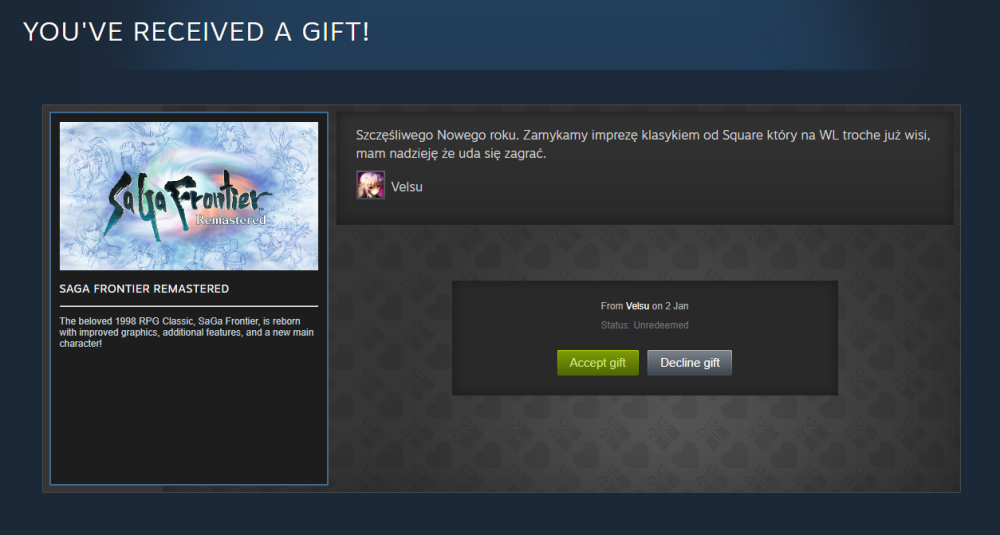The width and height of the screenshot is (1000, 535).
Task: Open Velsu's avatar picture
Action: click(371, 186)
